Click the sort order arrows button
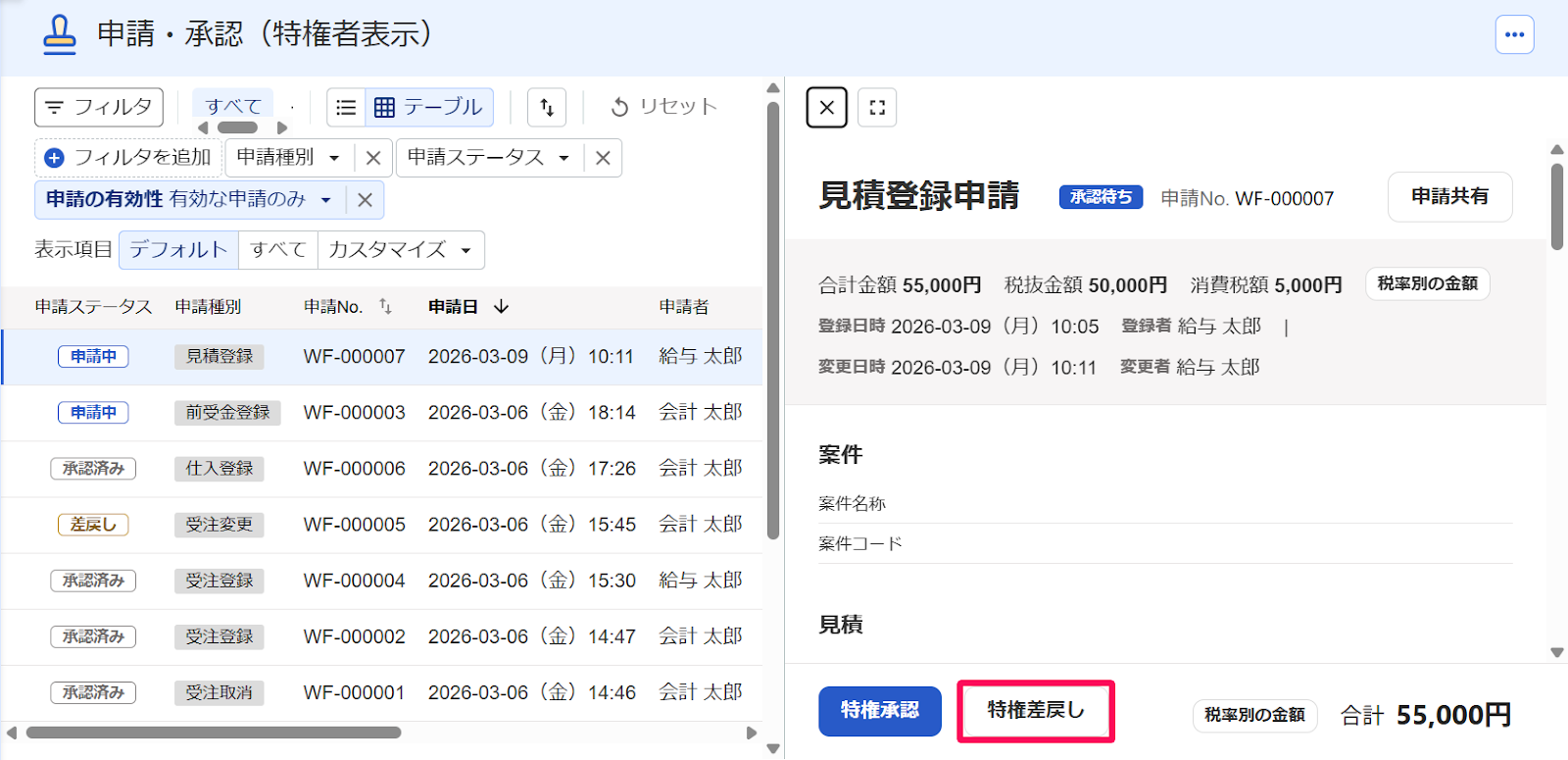The width and height of the screenshot is (1568, 760). coord(547,107)
